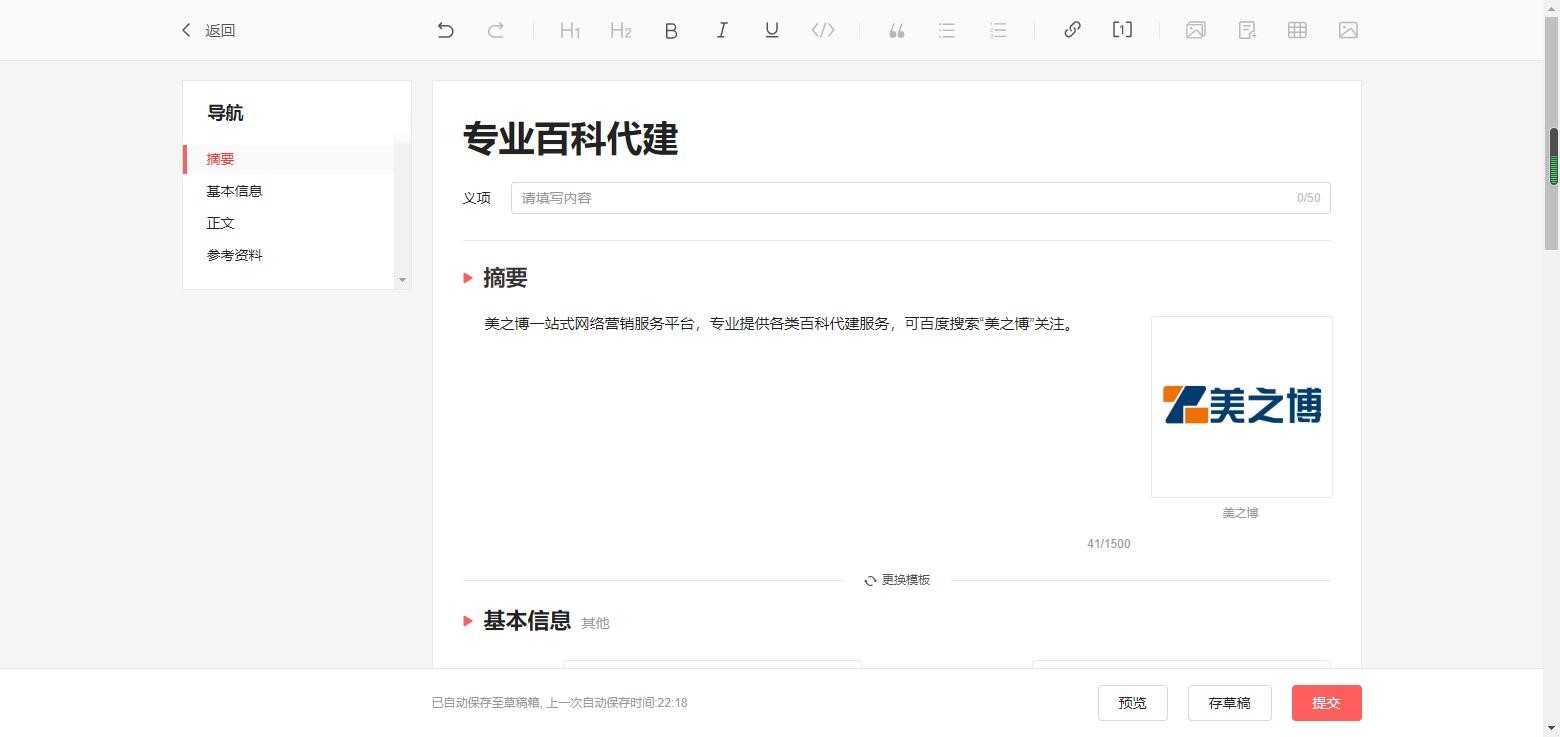Insert a blockquote
Viewport: 1560px width, 737px height.
897,30
